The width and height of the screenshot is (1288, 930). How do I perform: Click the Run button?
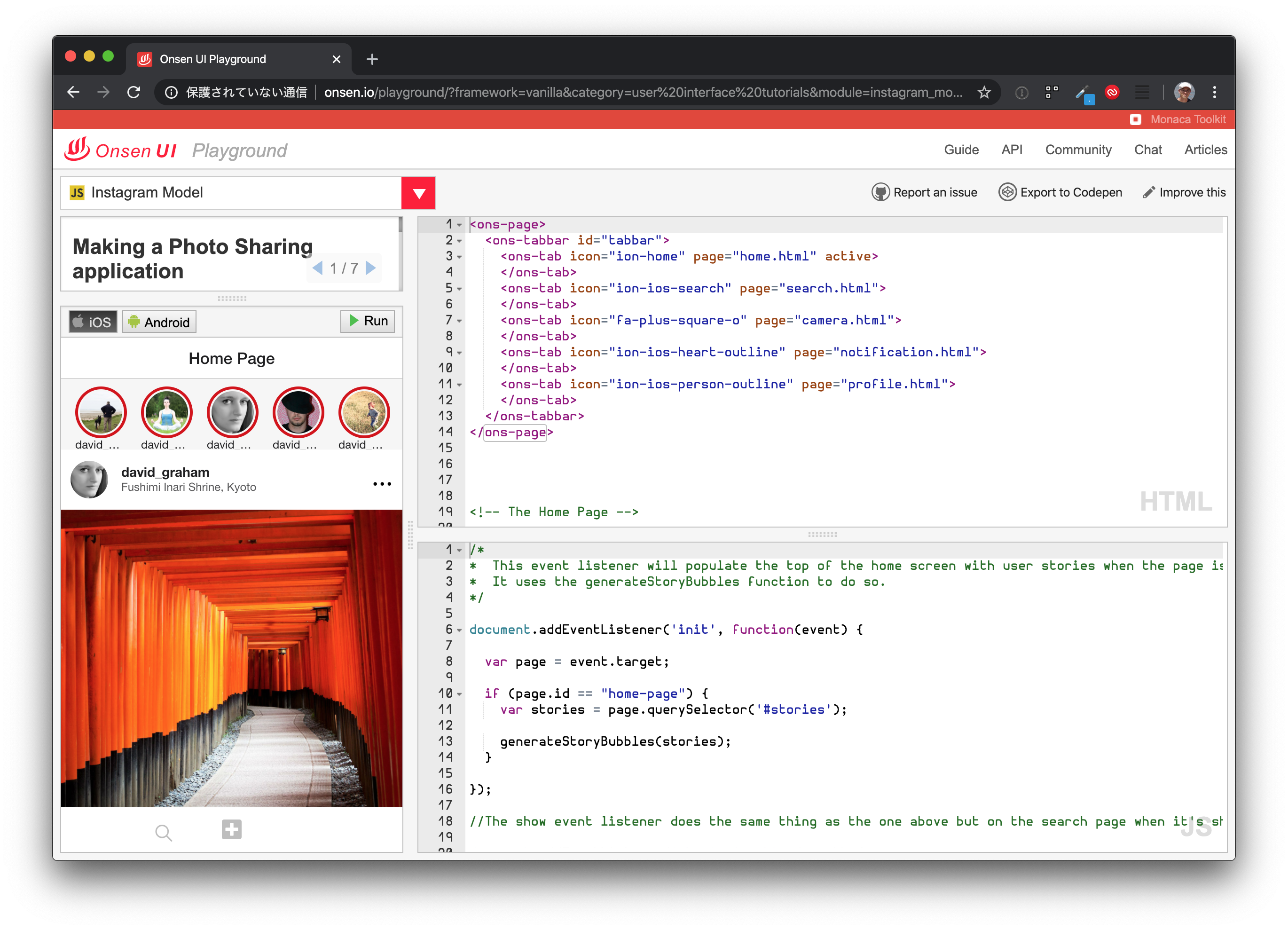point(368,321)
